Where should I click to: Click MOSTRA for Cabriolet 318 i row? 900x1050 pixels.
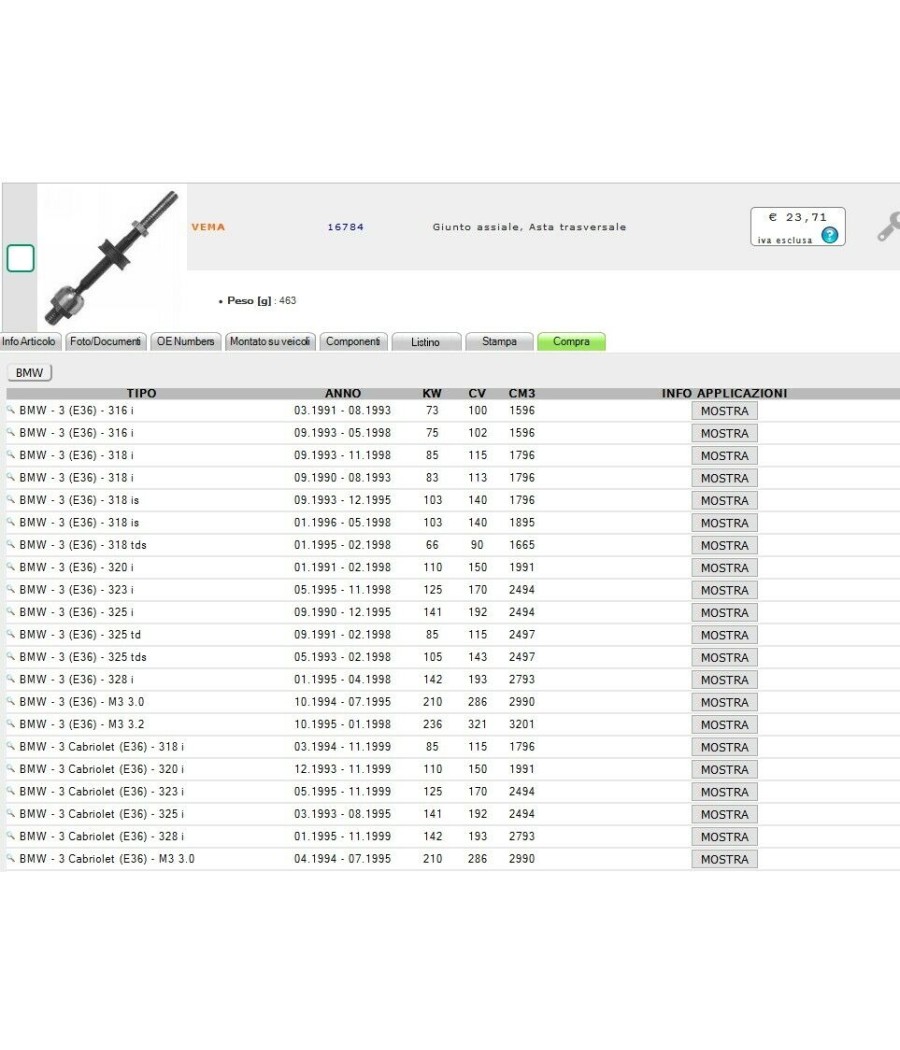click(x=725, y=747)
